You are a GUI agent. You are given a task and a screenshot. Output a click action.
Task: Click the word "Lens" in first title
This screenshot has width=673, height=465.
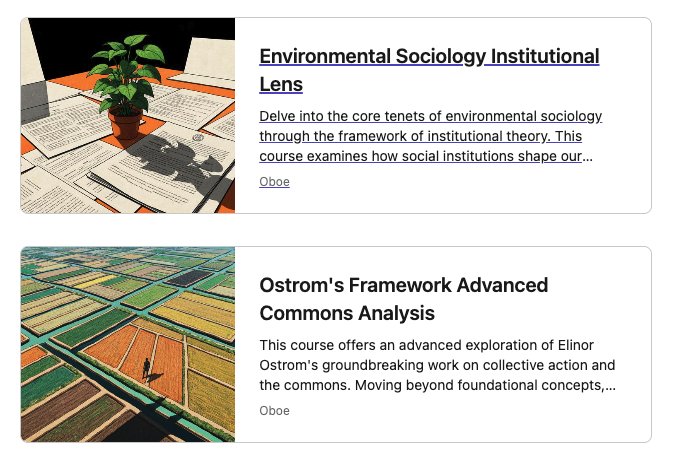pyautogui.click(x=281, y=84)
